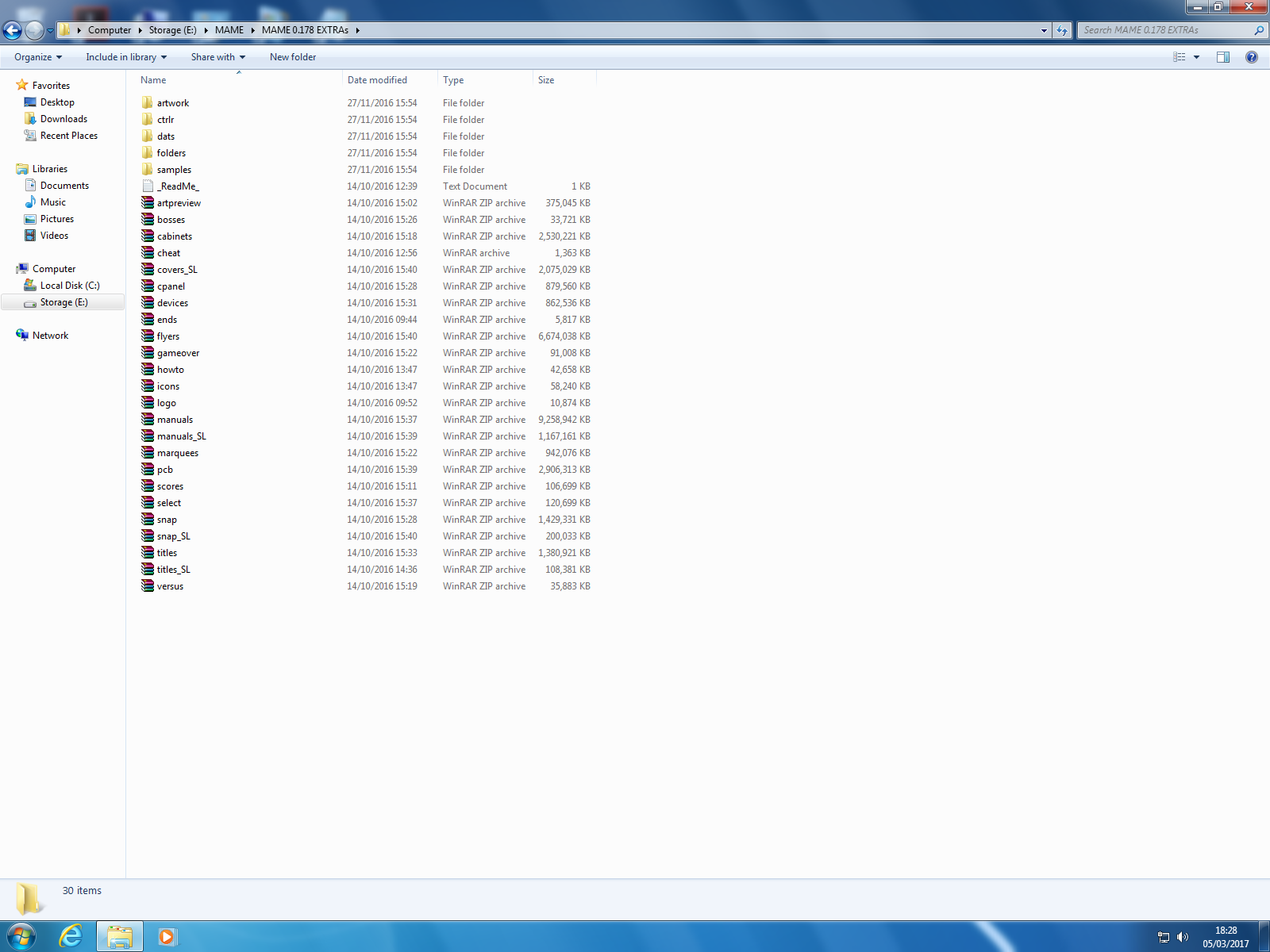Select Storage (E:) in the address breadcrumb
Image resolution: width=1270 pixels, height=952 pixels.
pos(172,30)
